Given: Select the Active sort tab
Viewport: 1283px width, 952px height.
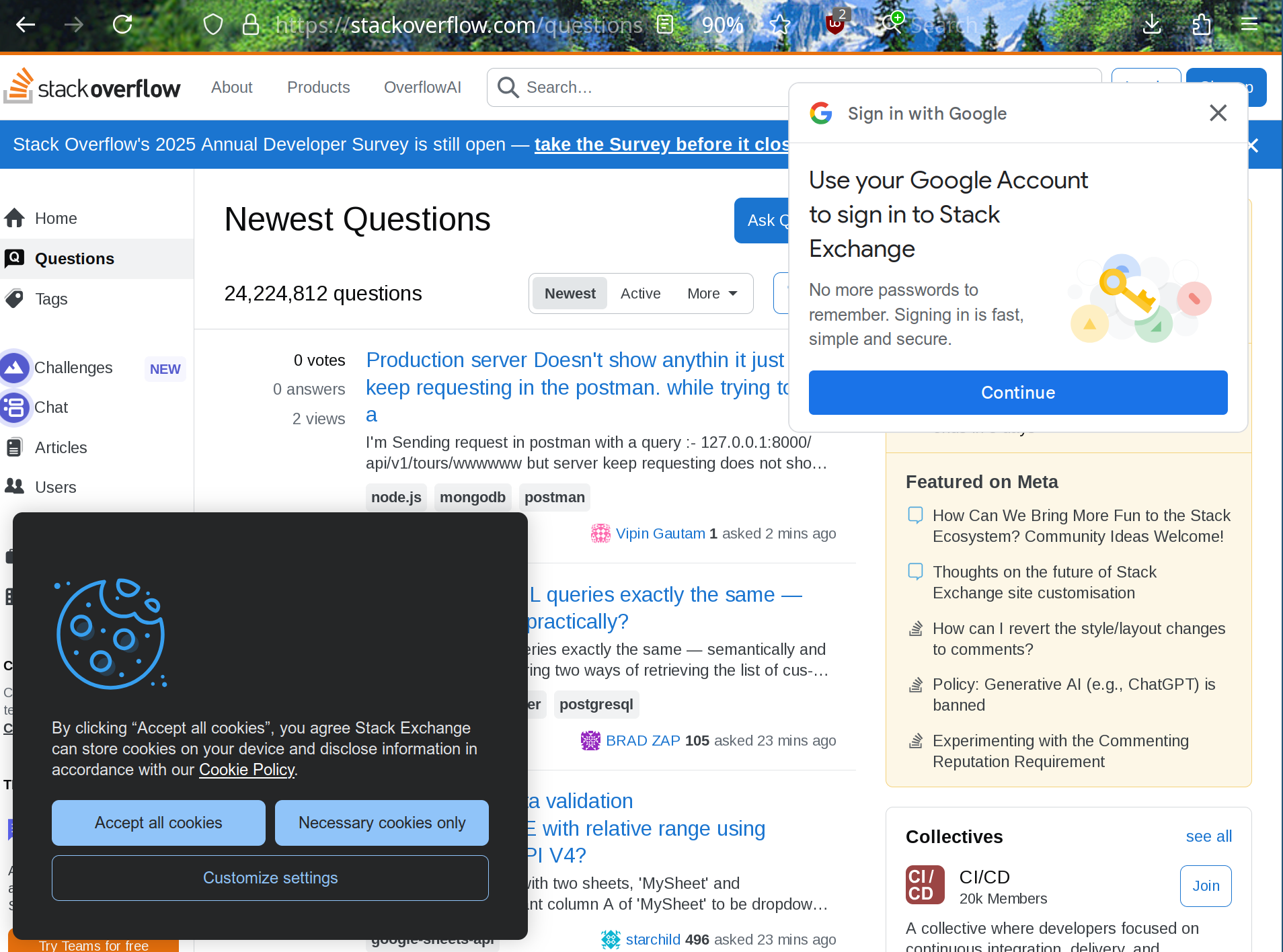Looking at the screenshot, I should point(641,294).
